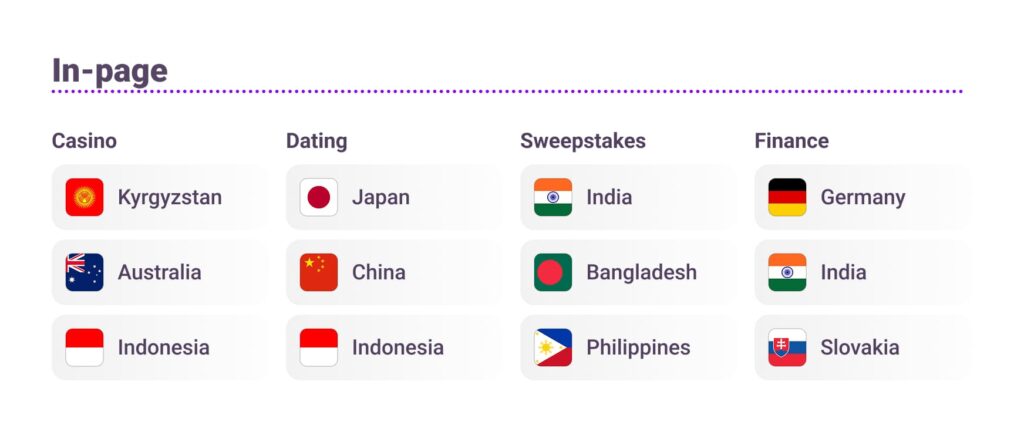The image size is (1024, 432).
Task: Choose India label under Finance
Action: [x=843, y=272]
